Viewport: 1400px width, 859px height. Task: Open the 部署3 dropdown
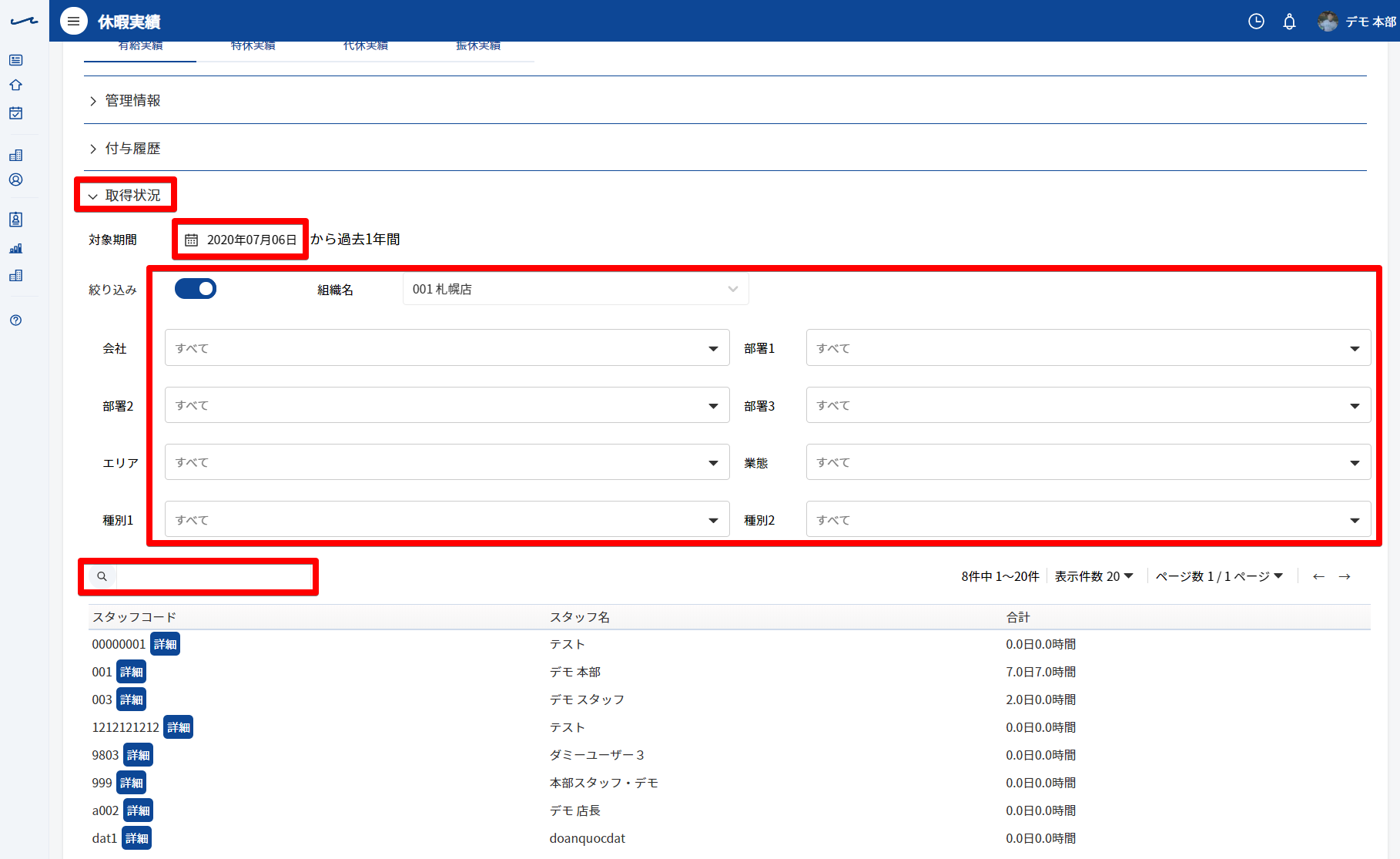point(1088,405)
